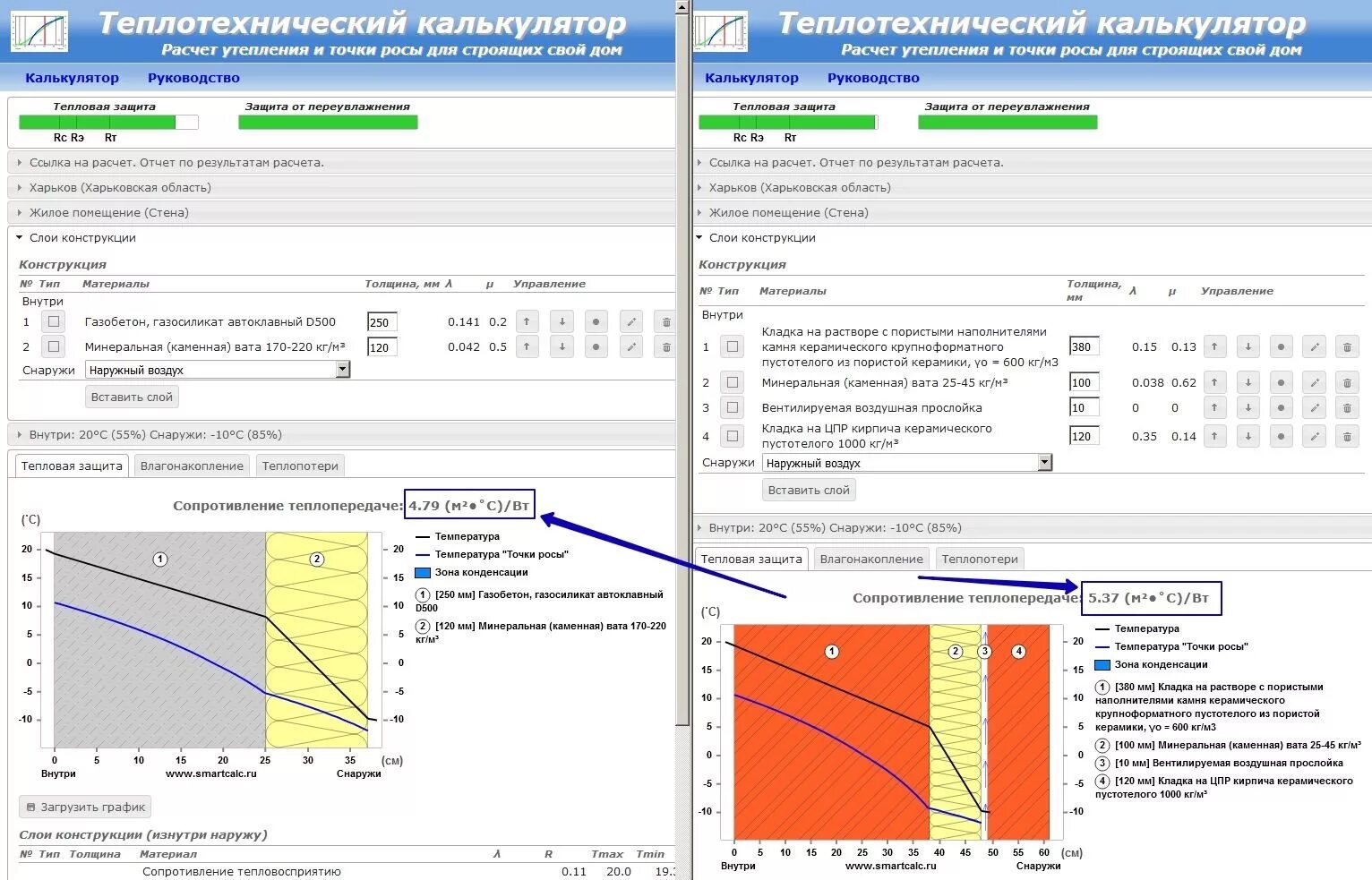Expand left Ссылка на расчет section
The height and width of the screenshot is (880, 1372).
(x=341, y=163)
